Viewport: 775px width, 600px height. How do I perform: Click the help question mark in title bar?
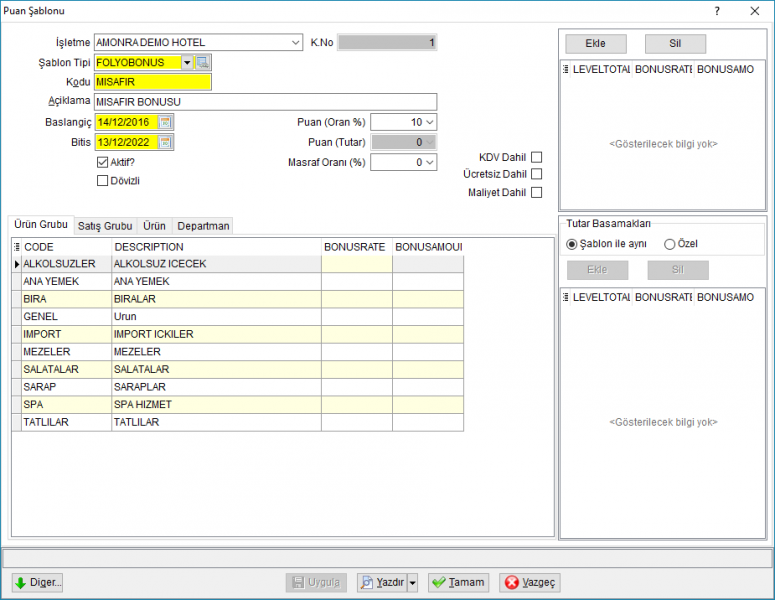717,11
